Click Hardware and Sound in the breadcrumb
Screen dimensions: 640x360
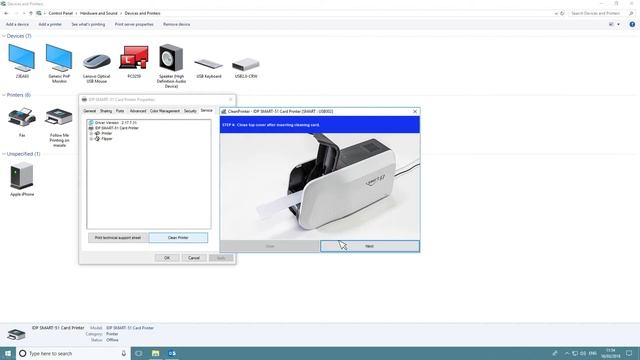[99, 13]
